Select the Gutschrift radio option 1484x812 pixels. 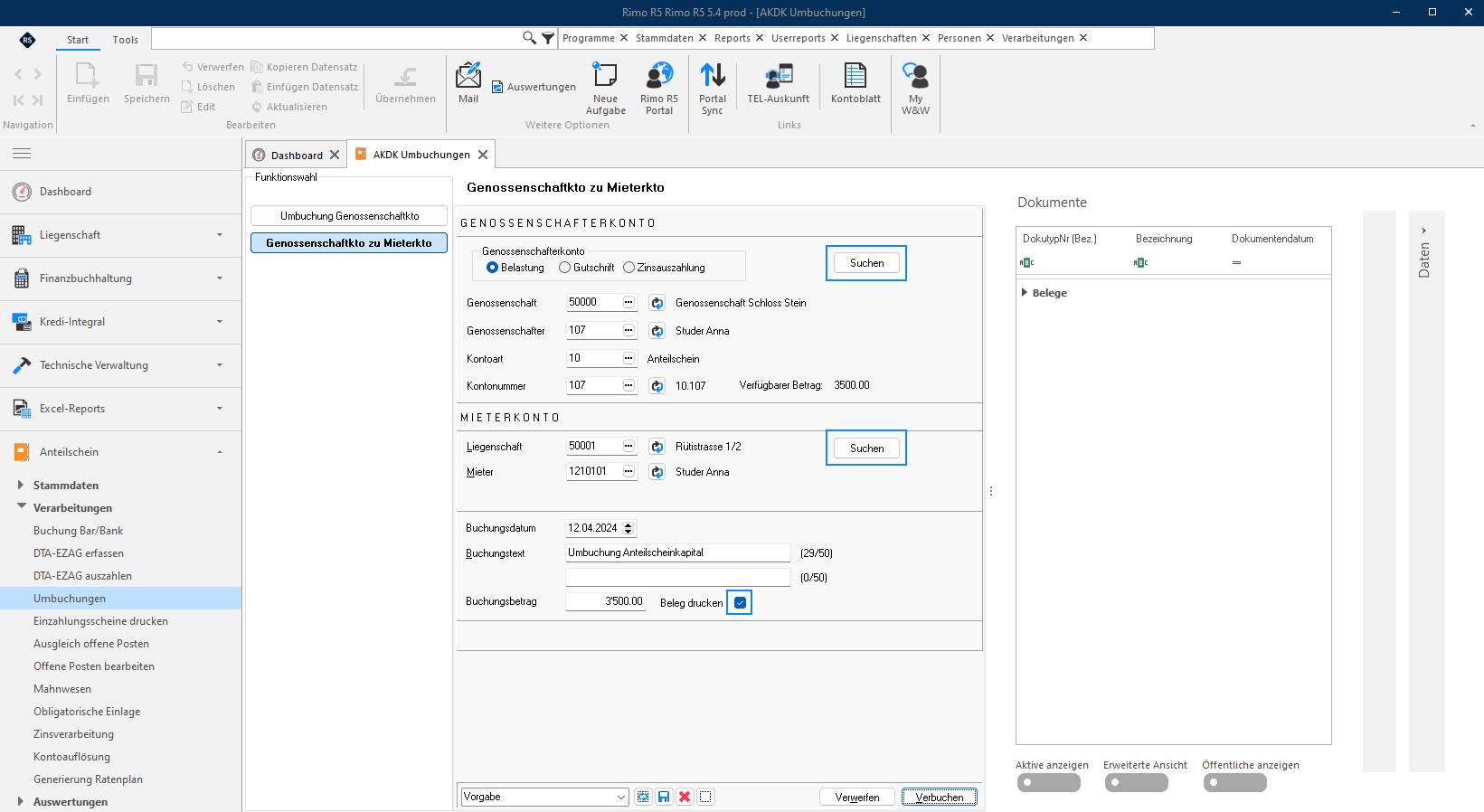tap(587, 268)
